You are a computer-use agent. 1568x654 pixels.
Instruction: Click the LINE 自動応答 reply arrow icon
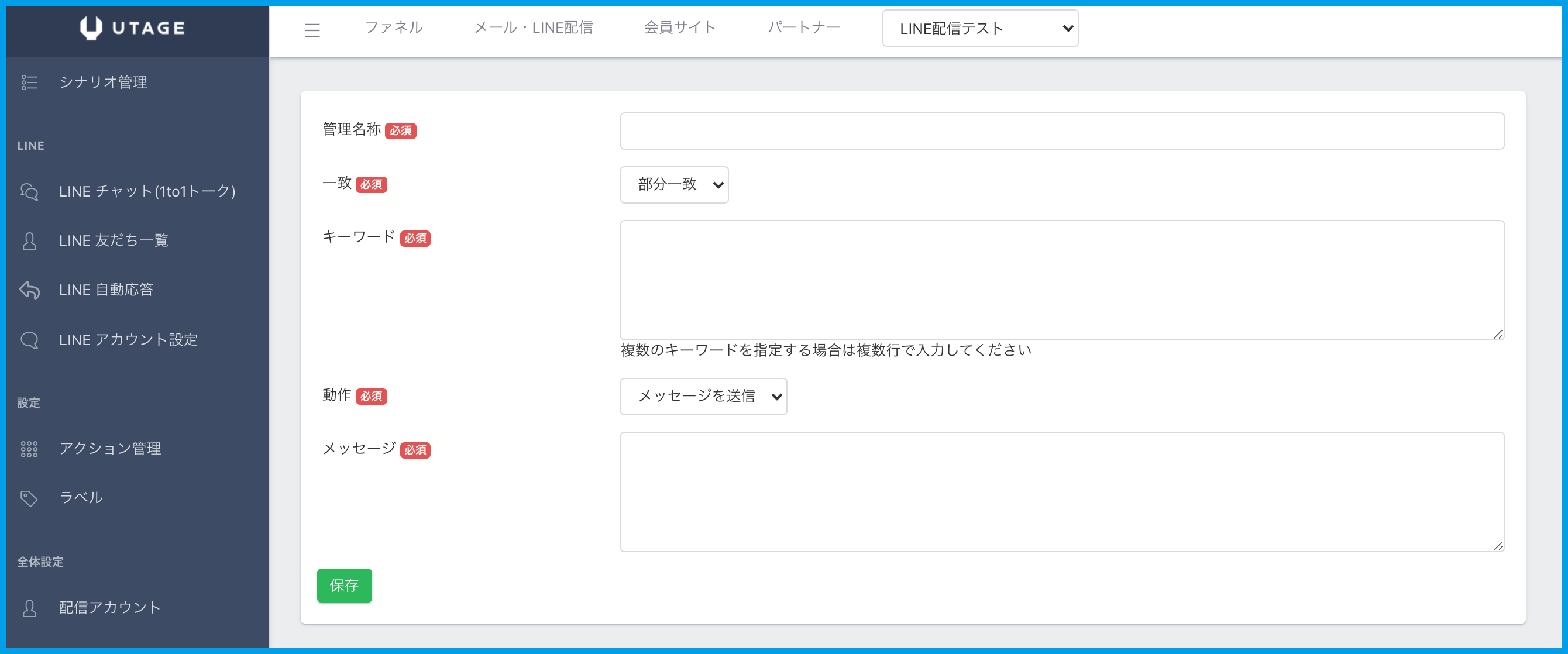click(29, 290)
